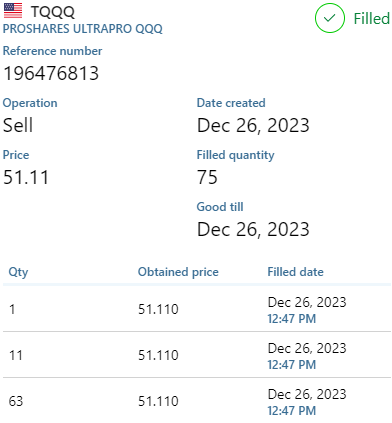The height and width of the screenshot is (423, 392).
Task: Click the 51.11 price value
Action: (26, 177)
